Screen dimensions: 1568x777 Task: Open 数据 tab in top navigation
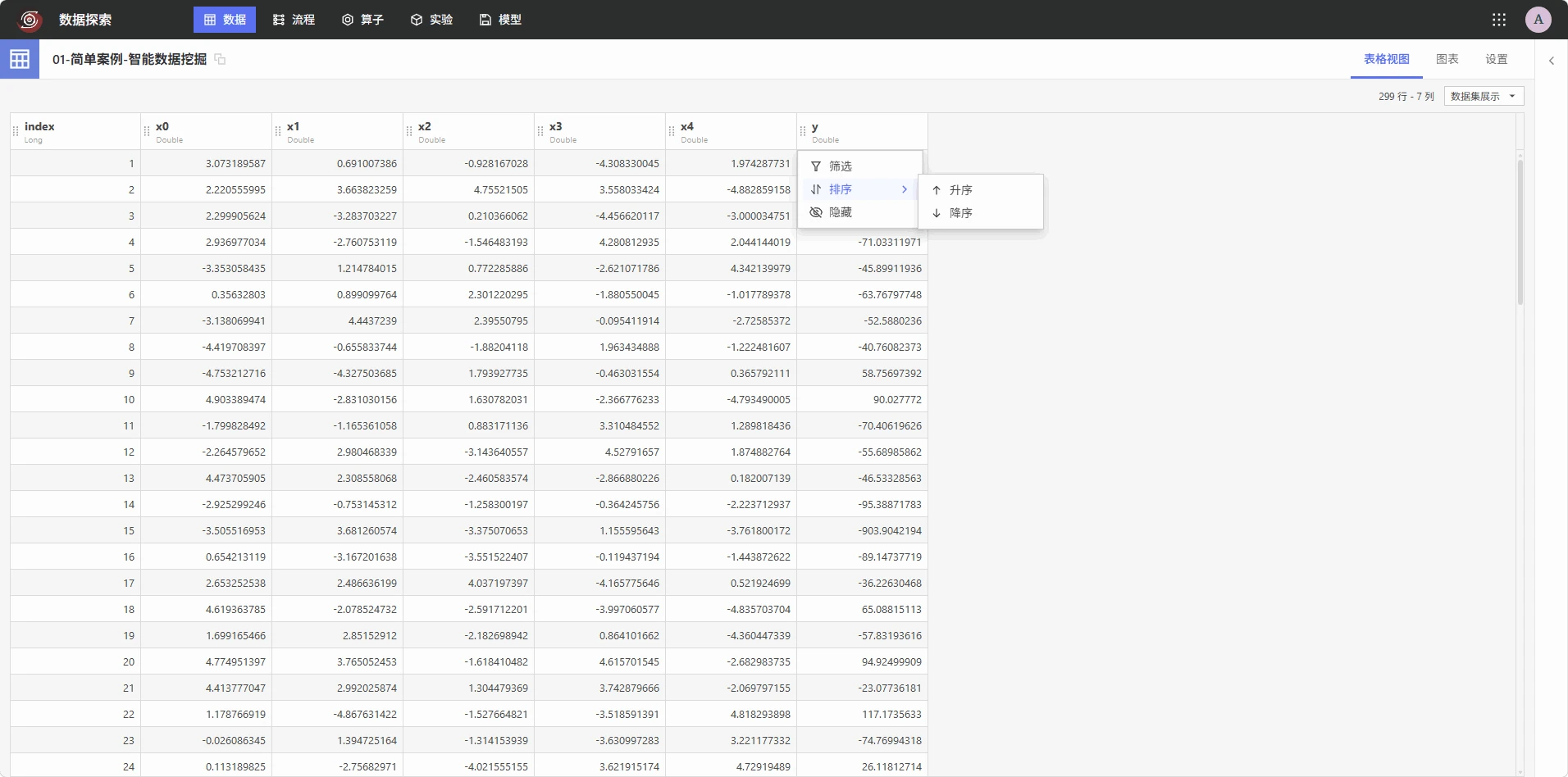pyautogui.click(x=225, y=20)
